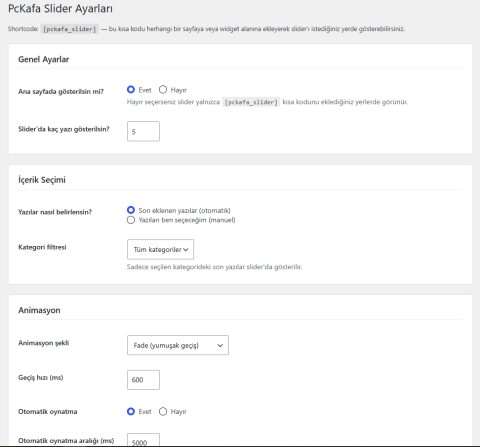Click the Sadece seçilen kategorideki help text
This screenshot has width=480, height=447.
click(214, 267)
